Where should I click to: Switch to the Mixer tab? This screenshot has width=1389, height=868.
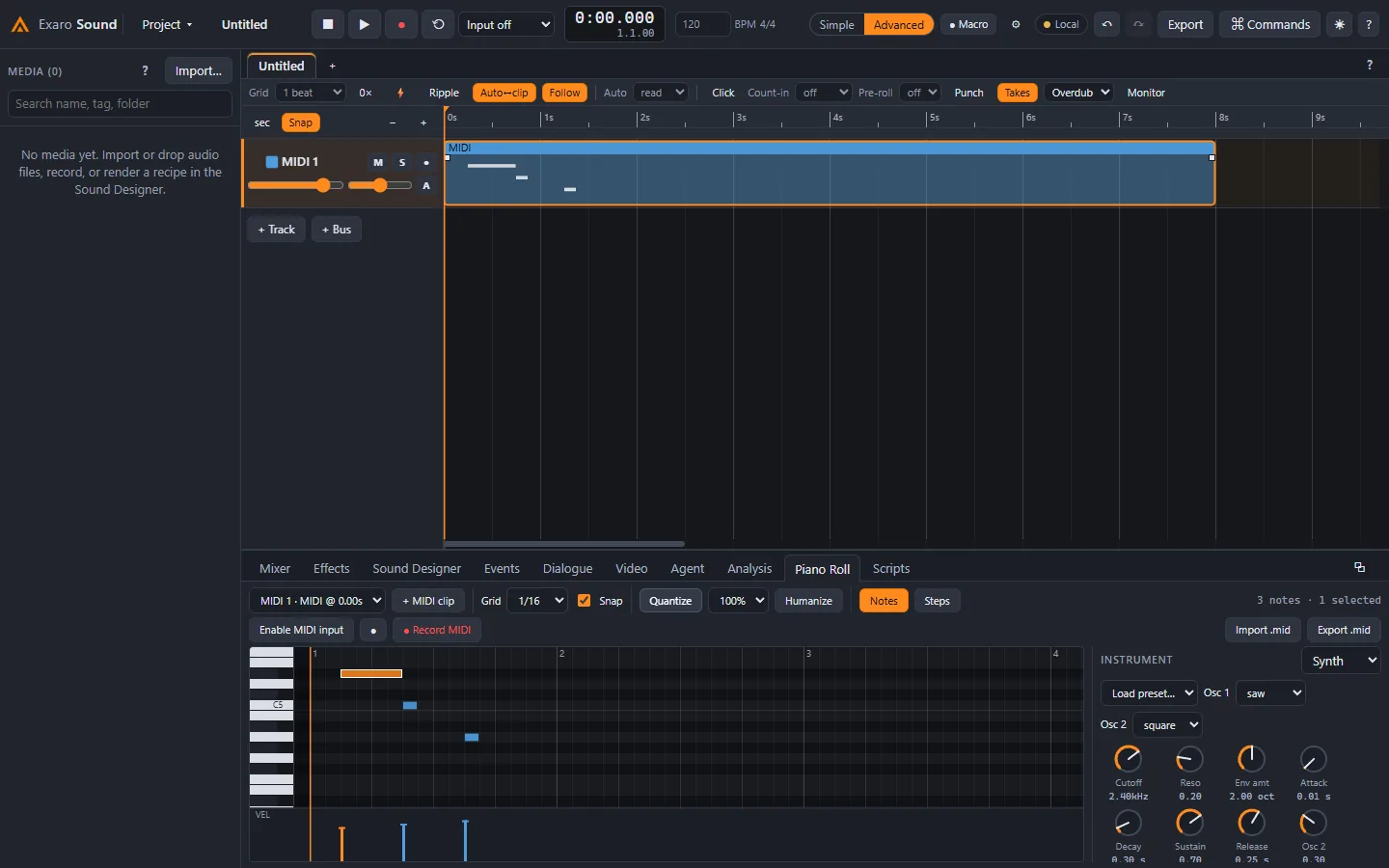click(x=275, y=568)
